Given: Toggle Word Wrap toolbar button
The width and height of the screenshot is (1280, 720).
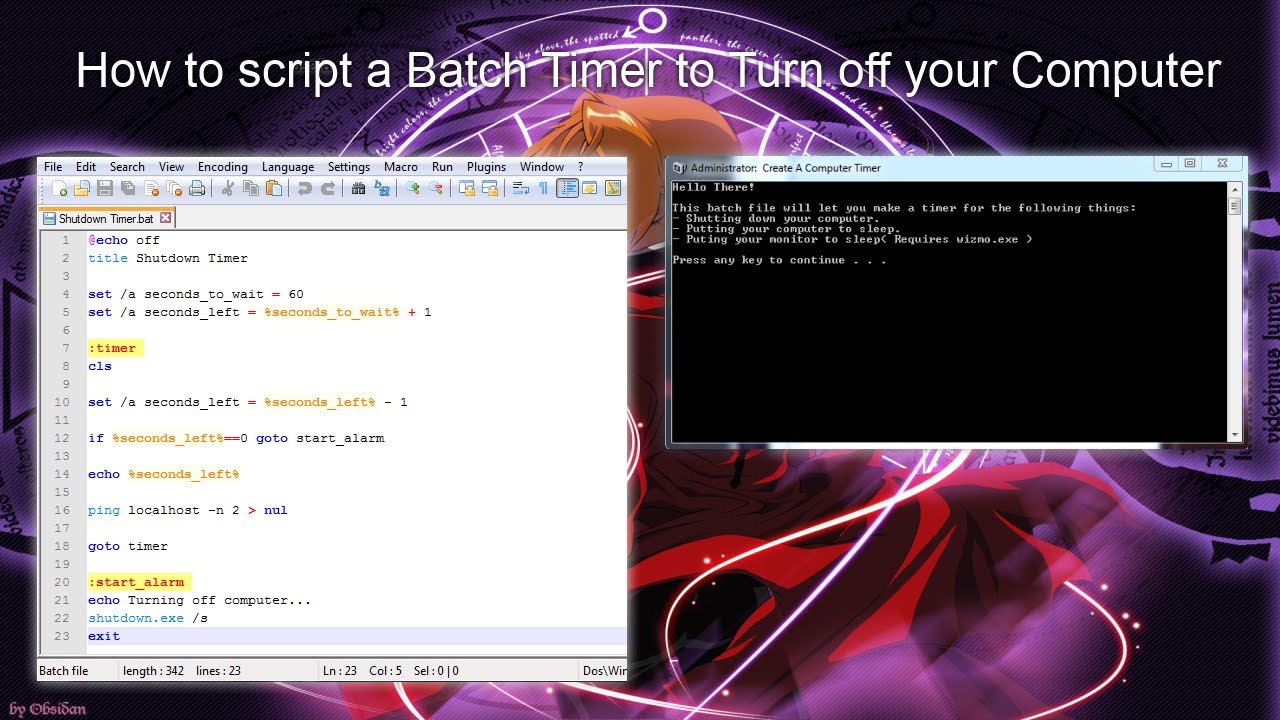Looking at the screenshot, I should 520,188.
